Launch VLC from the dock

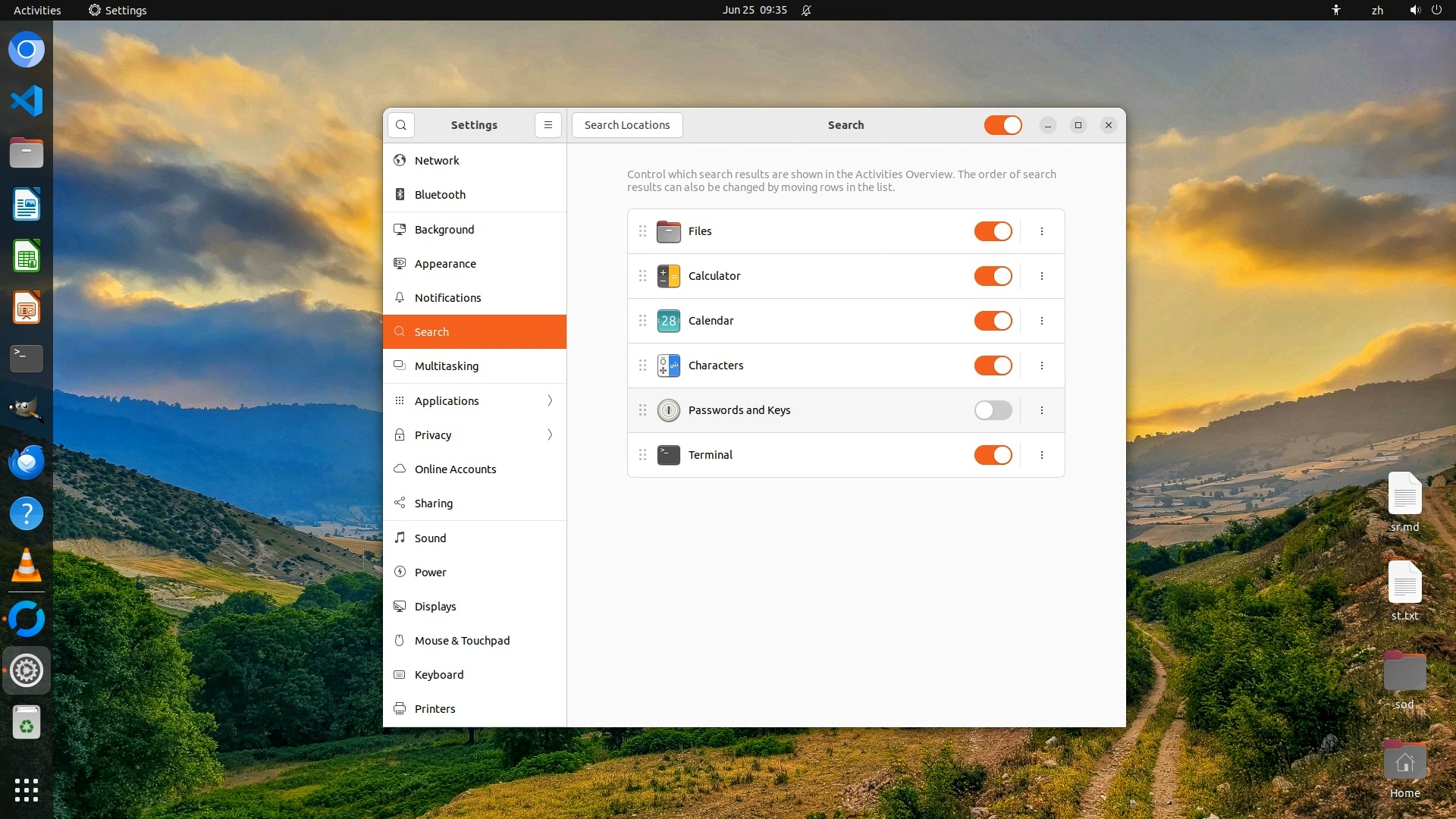[x=27, y=566]
